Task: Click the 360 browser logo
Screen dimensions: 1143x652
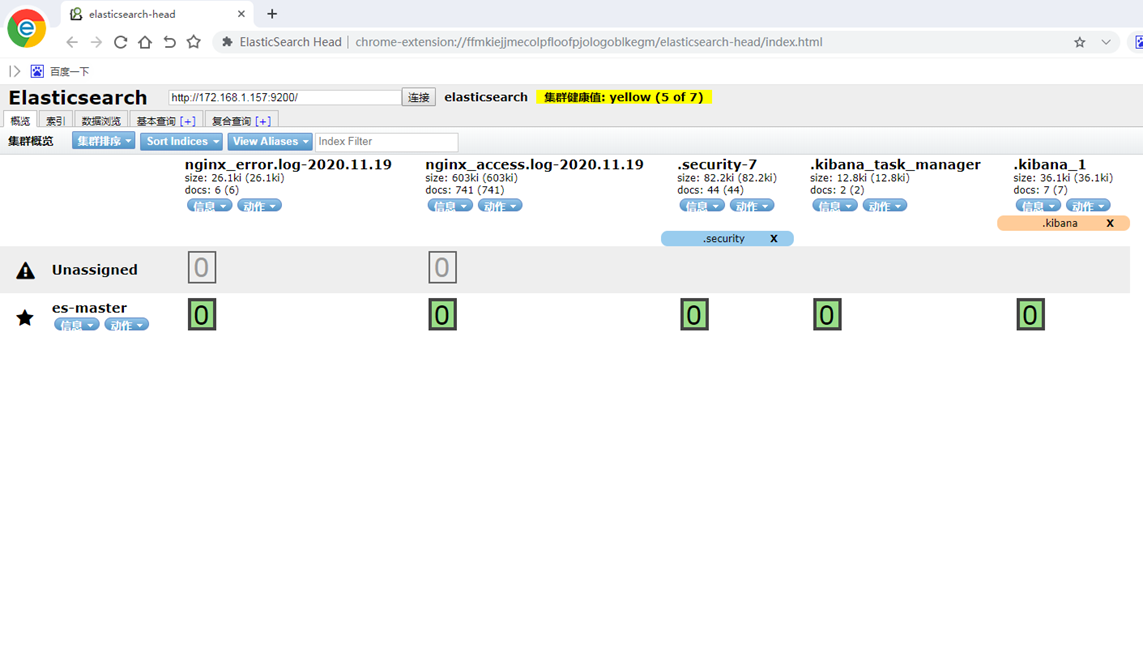Action: [x=26, y=28]
